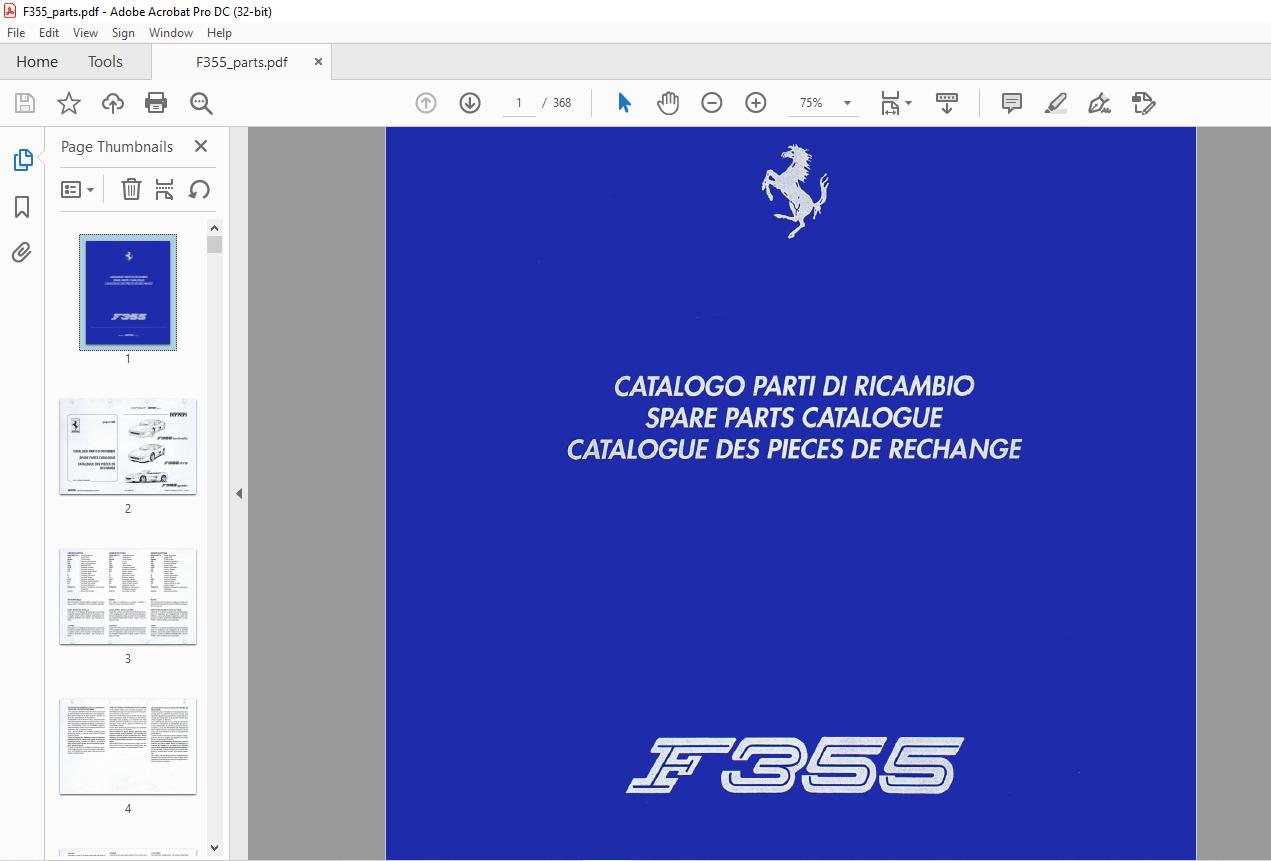Select page 3 thumbnail

(128, 596)
